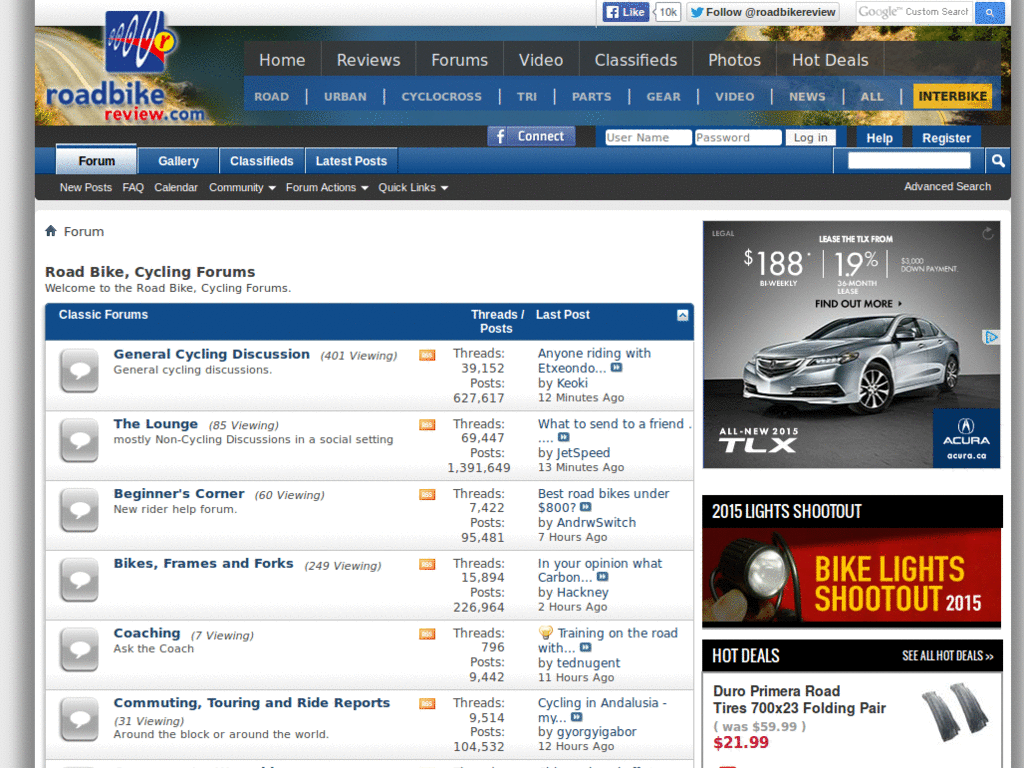
Task: Open Commuting, Touring RSS feed icon
Action: (x=427, y=704)
